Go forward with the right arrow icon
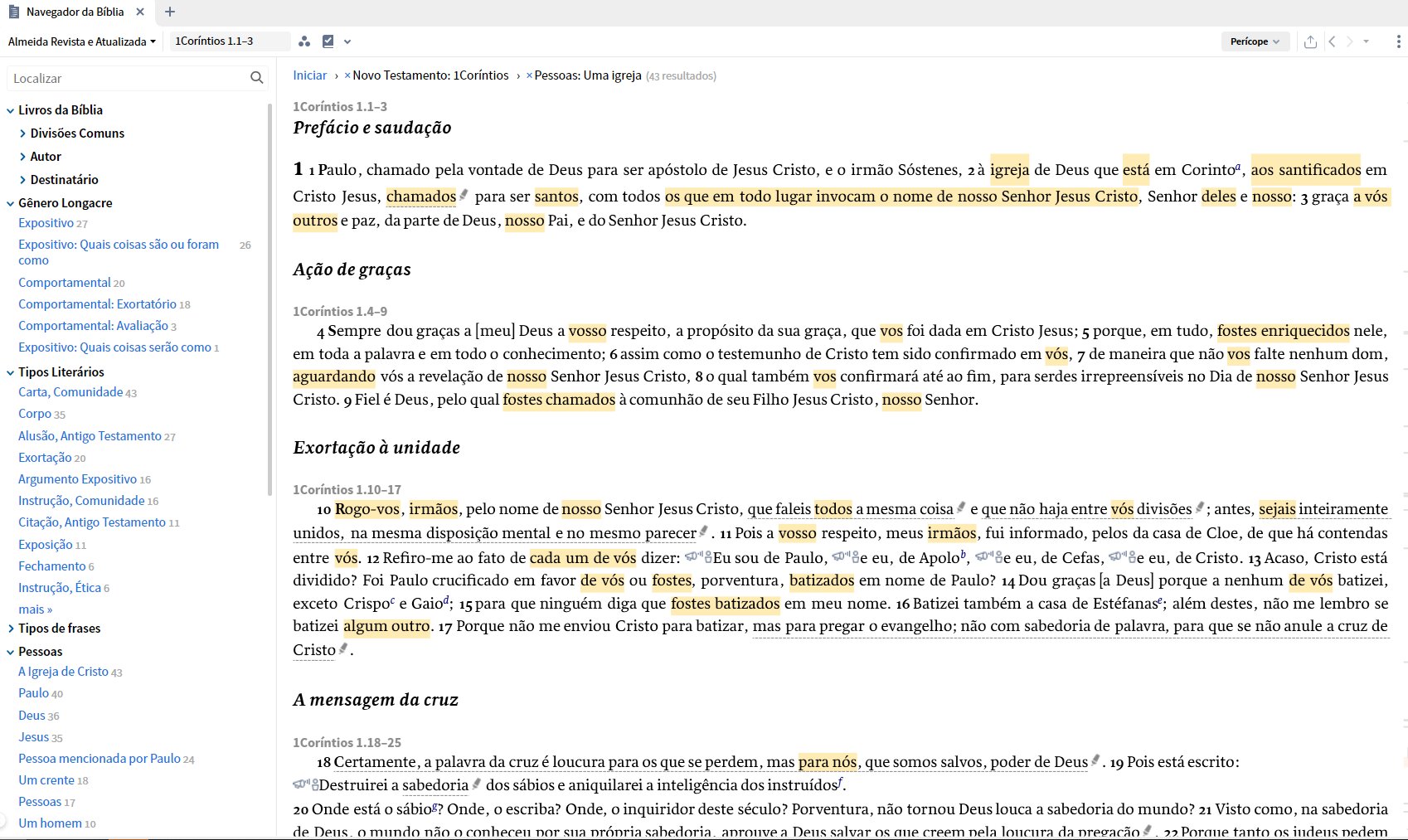Screen dimensions: 1408x840 (x=1350, y=41)
